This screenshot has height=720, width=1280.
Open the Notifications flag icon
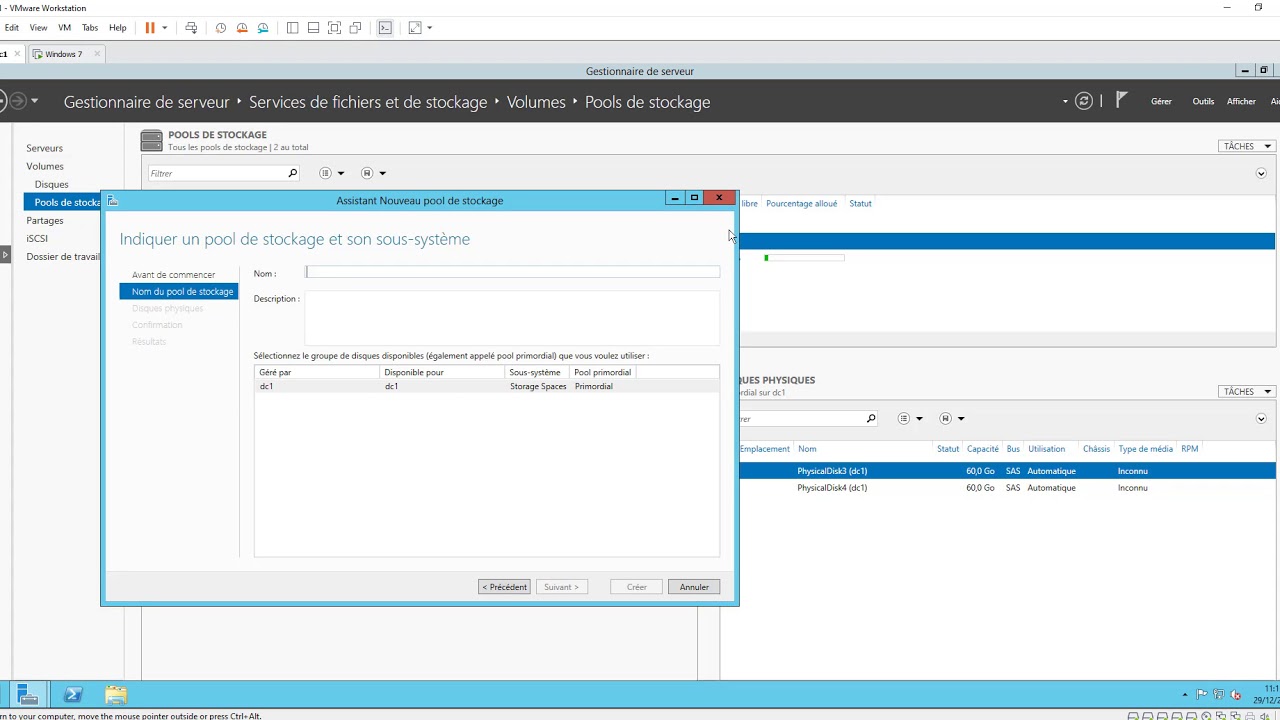[x=1122, y=100]
